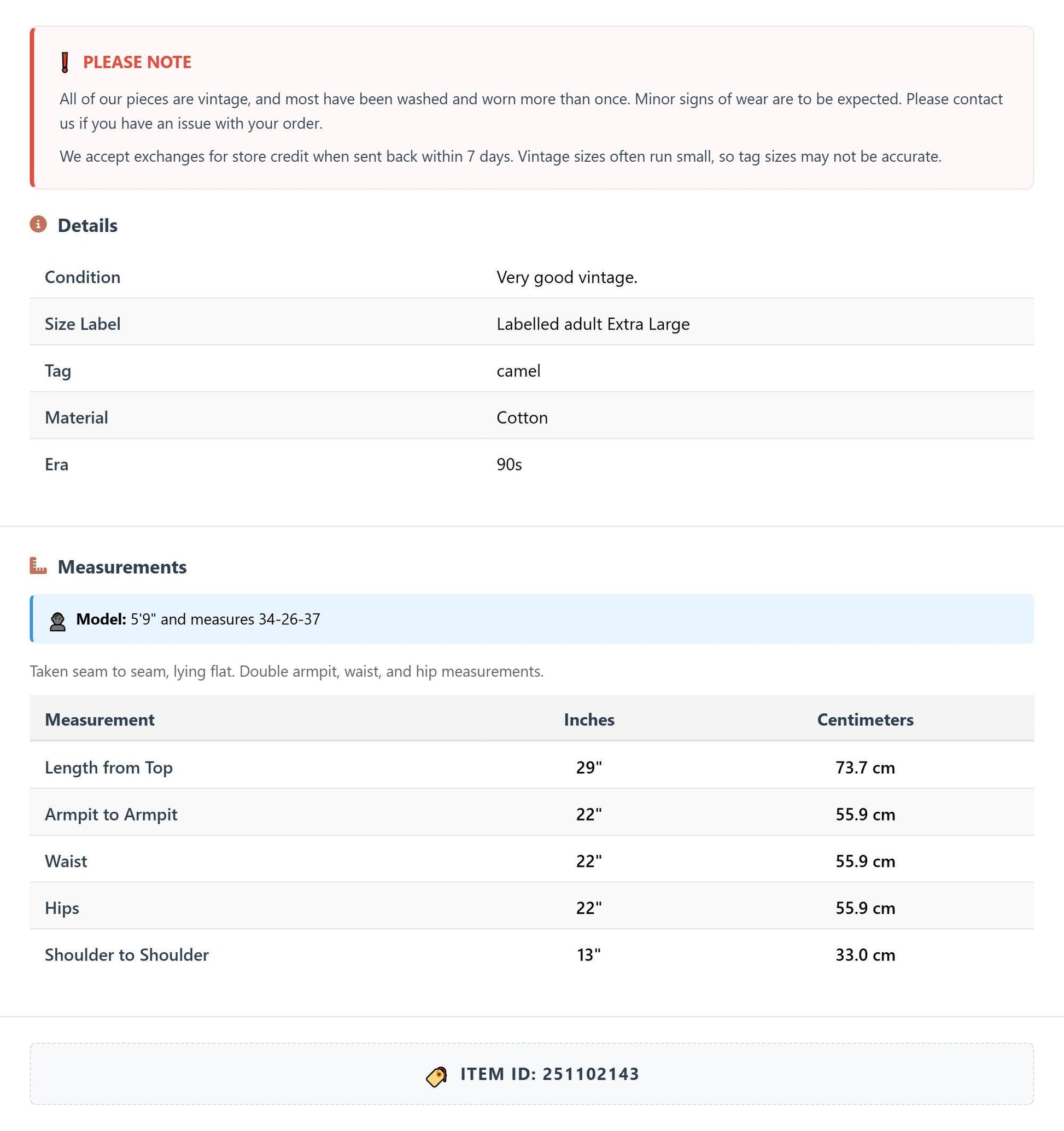Select the Shoulder to Shoulder centimeters value
Image resolution: width=1064 pixels, height=1131 pixels.
(x=865, y=954)
